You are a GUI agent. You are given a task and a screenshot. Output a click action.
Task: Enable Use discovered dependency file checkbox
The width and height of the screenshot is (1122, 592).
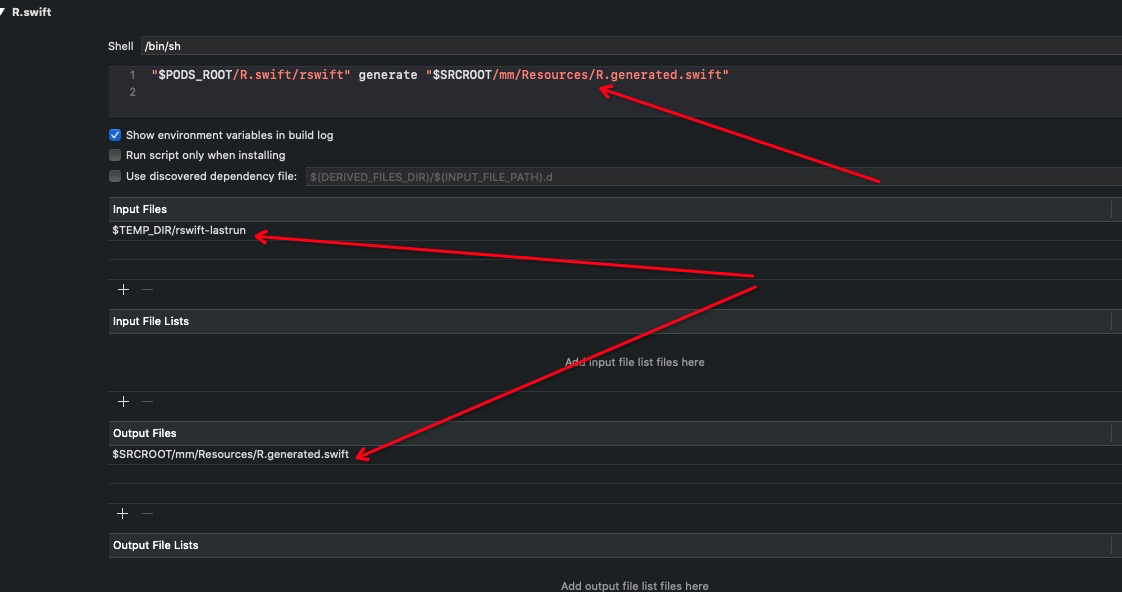pos(115,176)
